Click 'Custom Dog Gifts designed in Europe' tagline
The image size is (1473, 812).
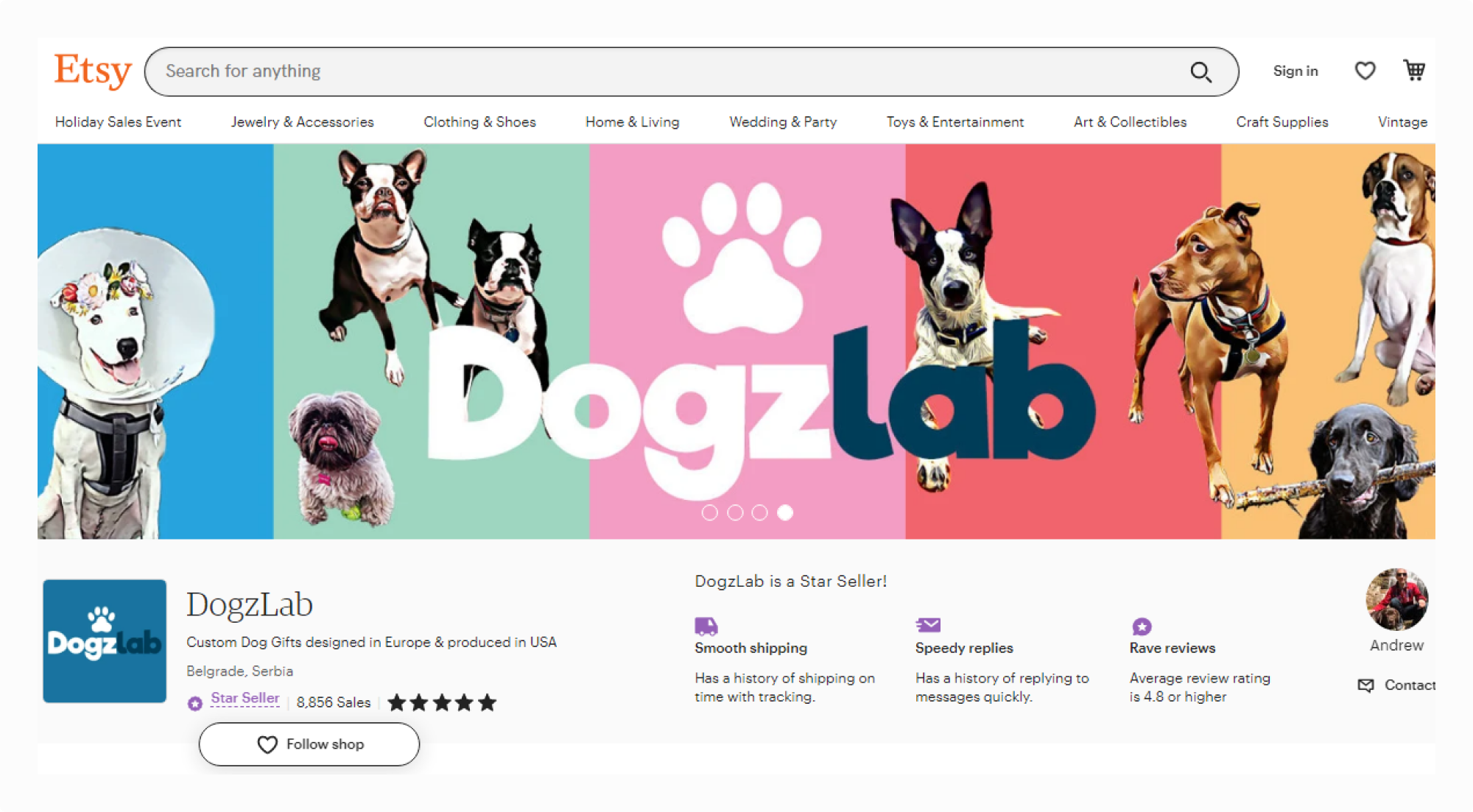pyautogui.click(x=371, y=642)
